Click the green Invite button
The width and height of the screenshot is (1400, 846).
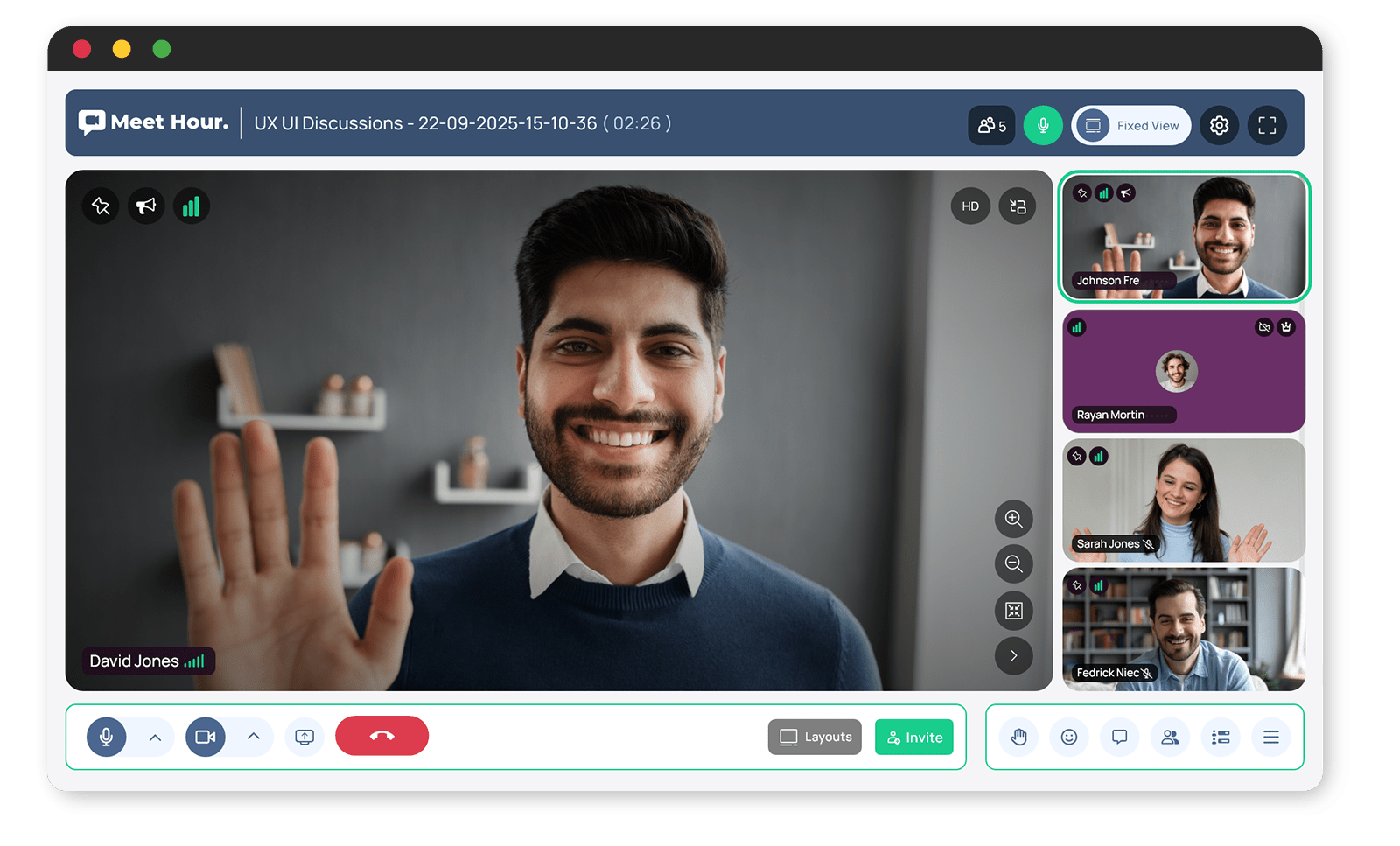click(913, 738)
